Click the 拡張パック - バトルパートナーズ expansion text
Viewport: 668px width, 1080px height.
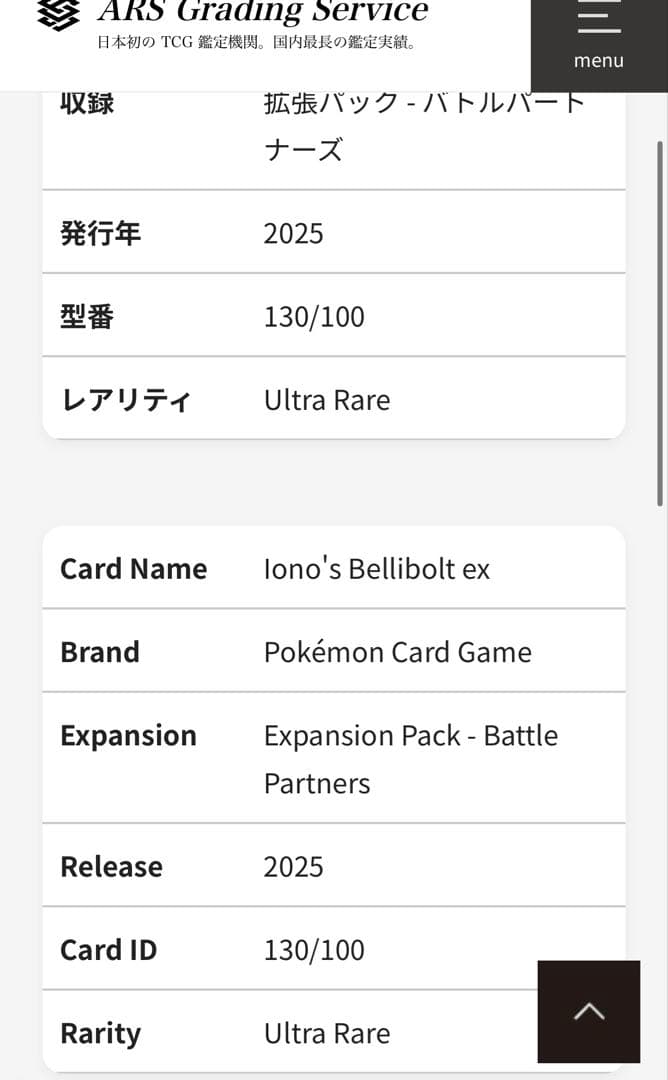click(421, 126)
